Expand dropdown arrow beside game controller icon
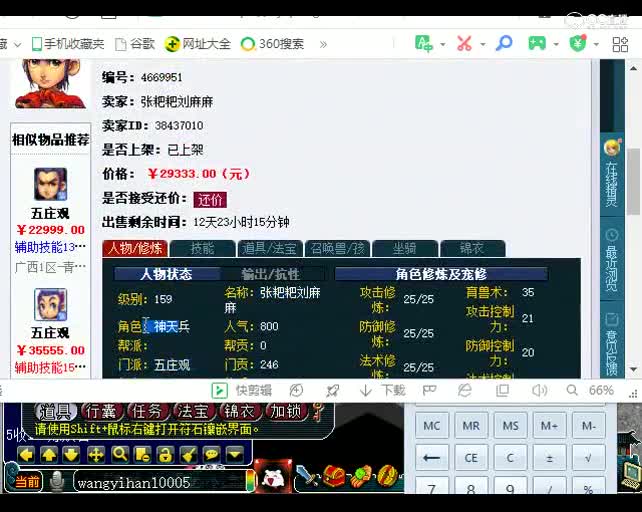This screenshot has width=642, height=512. click(556, 44)
